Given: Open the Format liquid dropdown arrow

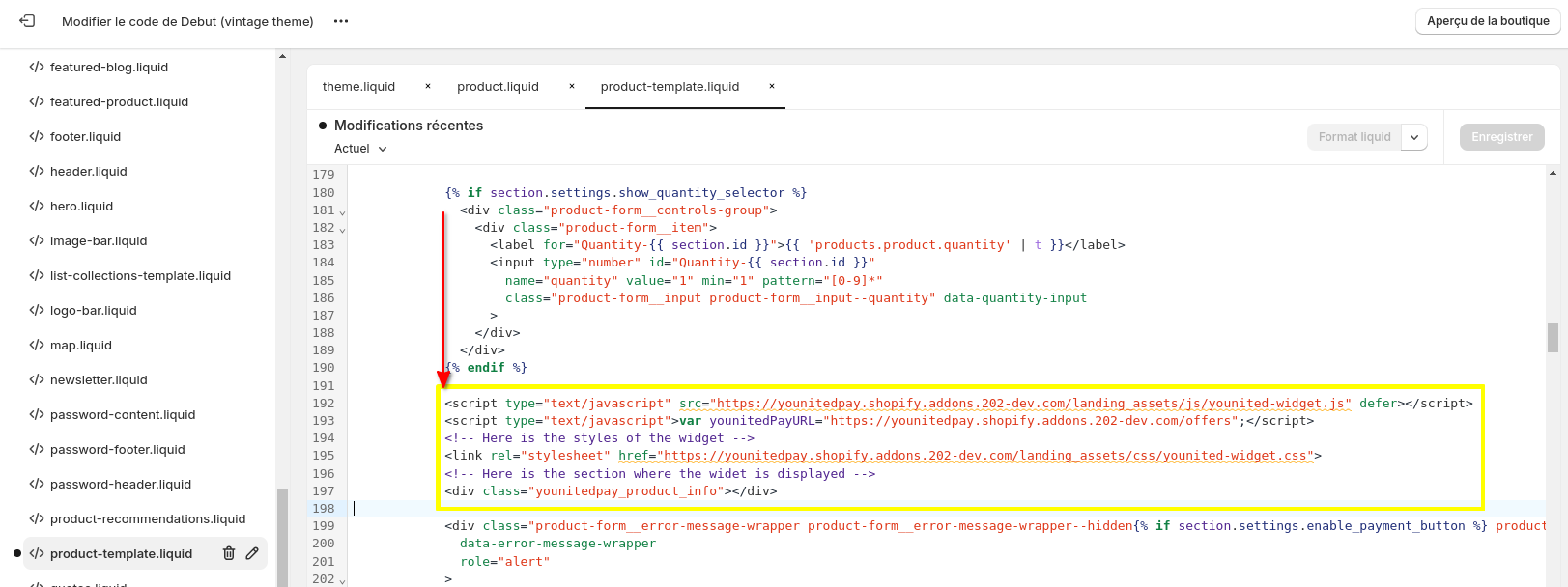Looking at the screenshot, I should 1414,137.
